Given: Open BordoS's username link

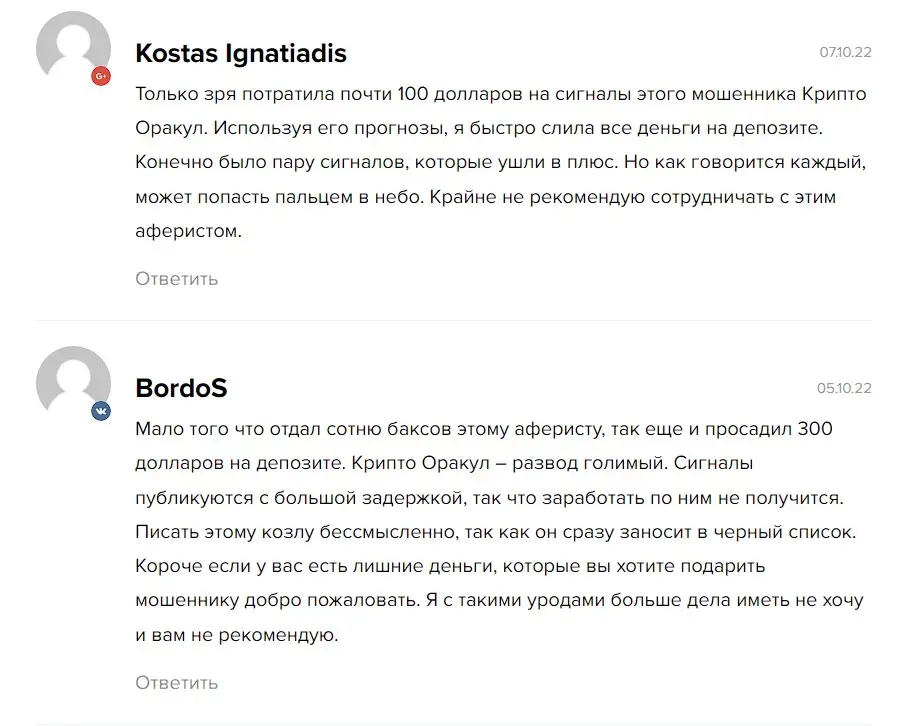Looking at the screenshot, I should [x=181, y=389].
